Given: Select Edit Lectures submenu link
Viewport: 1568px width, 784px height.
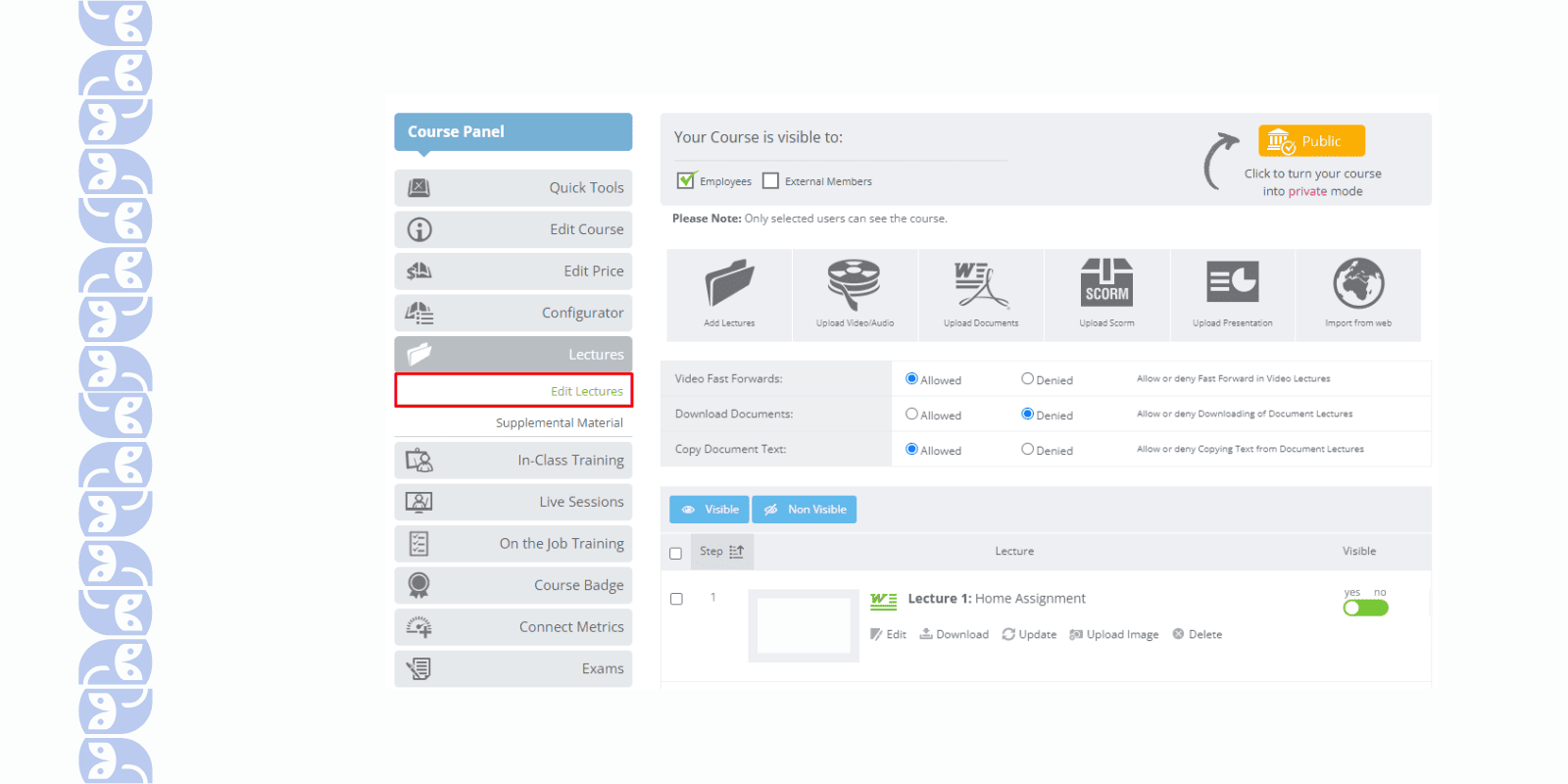Looking at the screenshot, I should pos(586,391).
